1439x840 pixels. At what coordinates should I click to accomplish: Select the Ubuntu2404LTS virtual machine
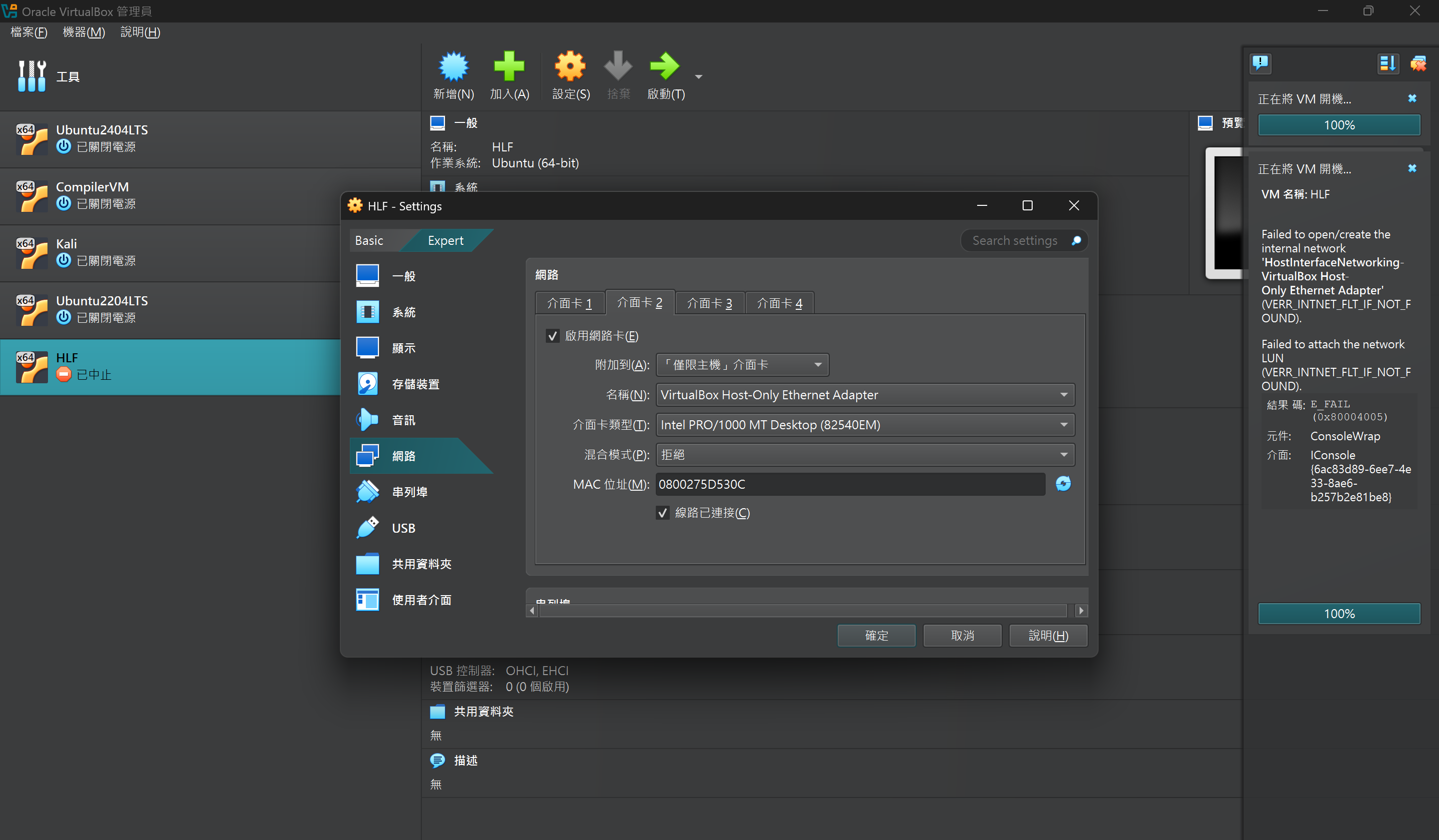tap(210, 139)
